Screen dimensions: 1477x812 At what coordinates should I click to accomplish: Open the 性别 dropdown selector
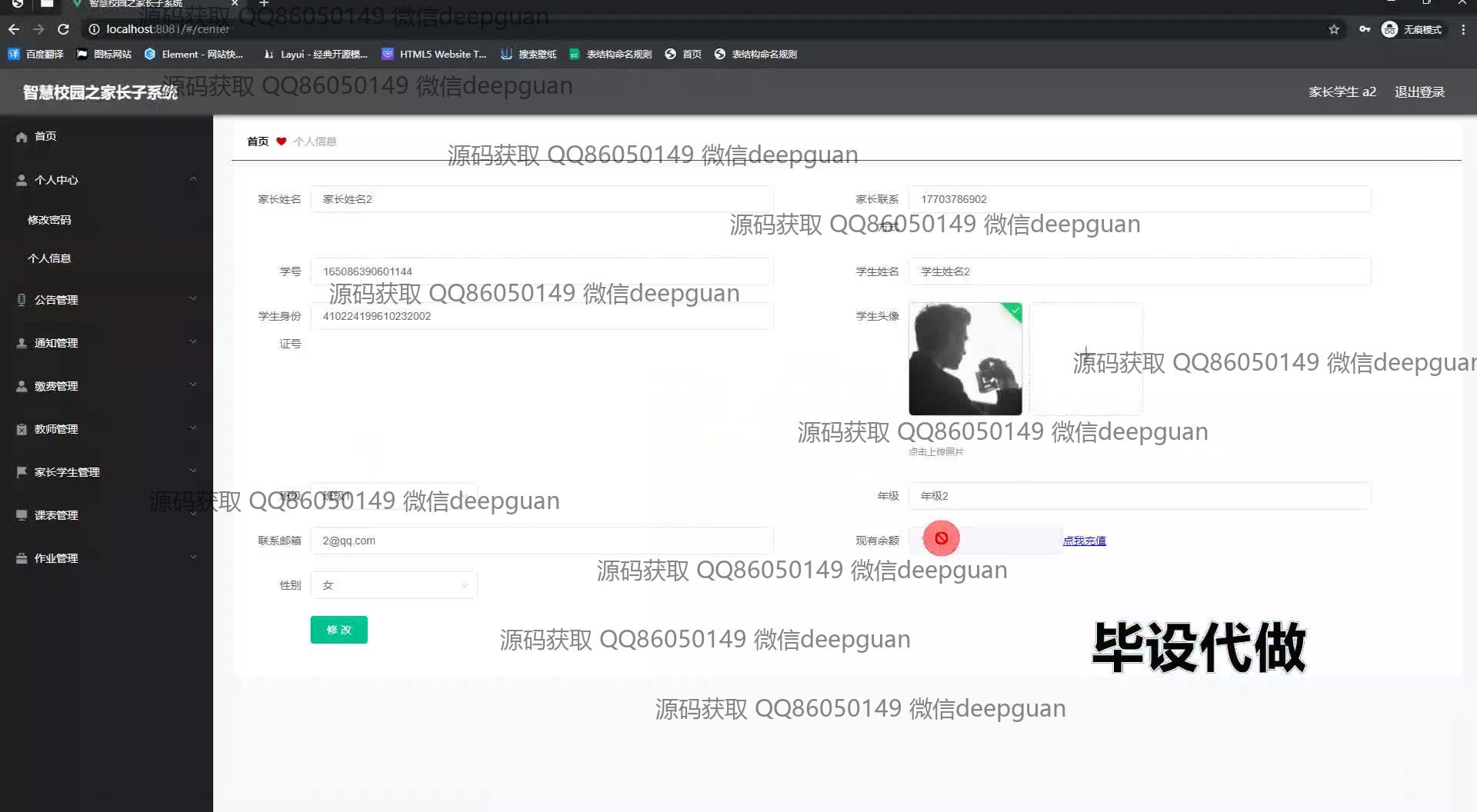click(394, 585)
